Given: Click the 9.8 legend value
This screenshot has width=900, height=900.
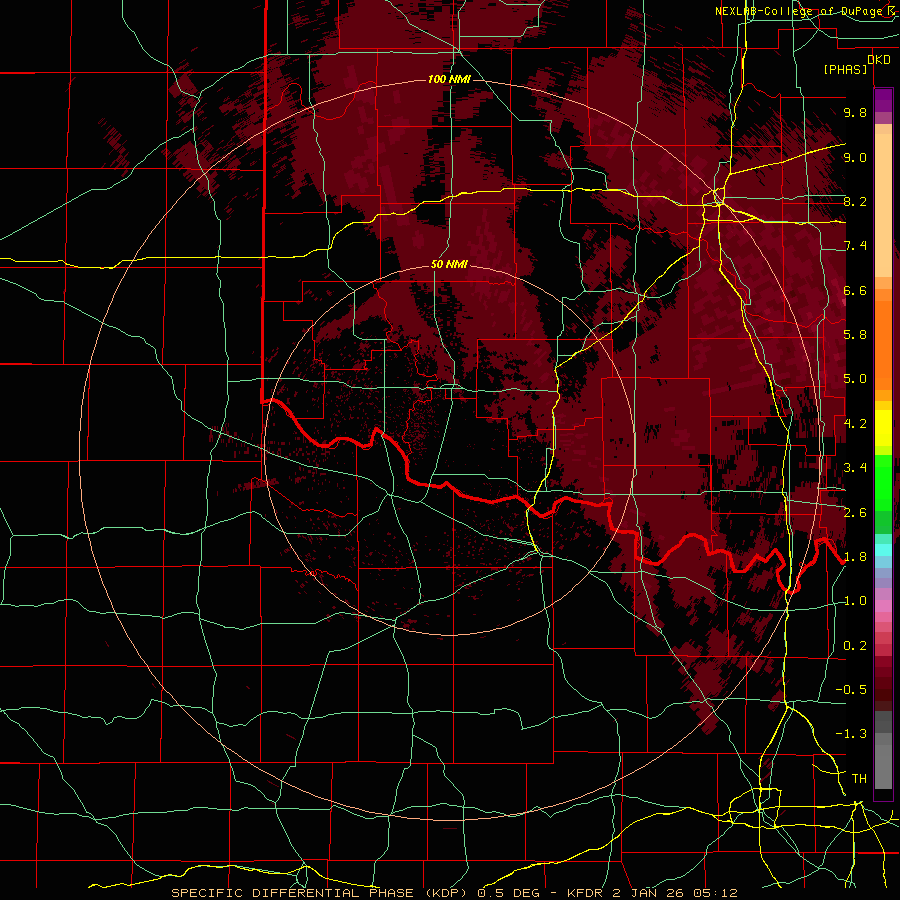Looking at the screenshot, I should coord(855,112).
